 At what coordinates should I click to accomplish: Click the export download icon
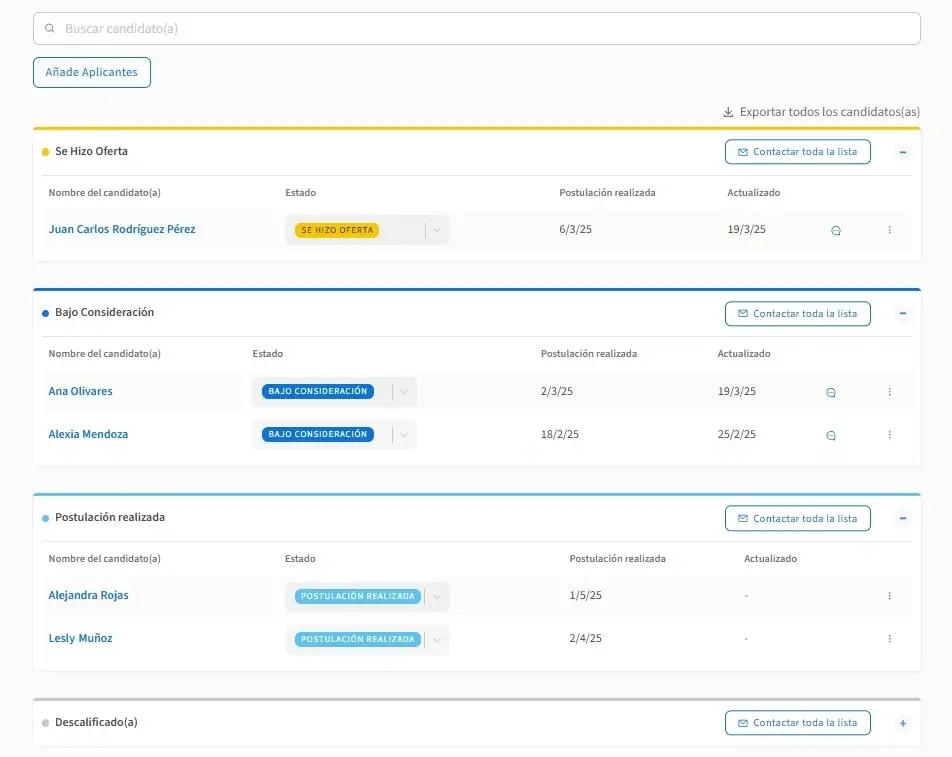coord(728,112)
